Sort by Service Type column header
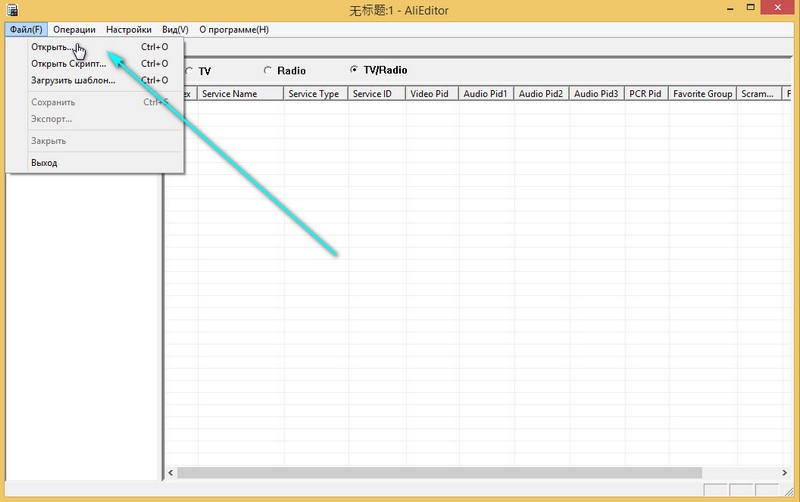 pos(316,94)
